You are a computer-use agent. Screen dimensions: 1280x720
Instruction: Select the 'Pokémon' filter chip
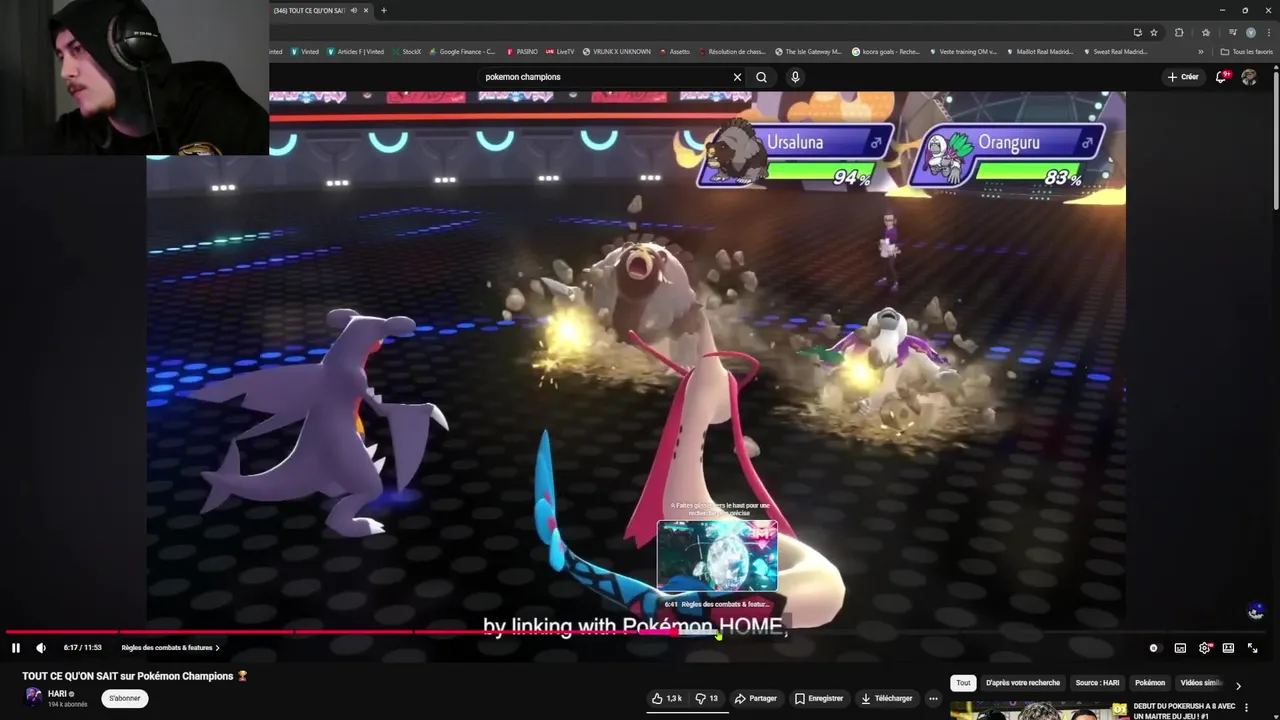point(1150,683)
